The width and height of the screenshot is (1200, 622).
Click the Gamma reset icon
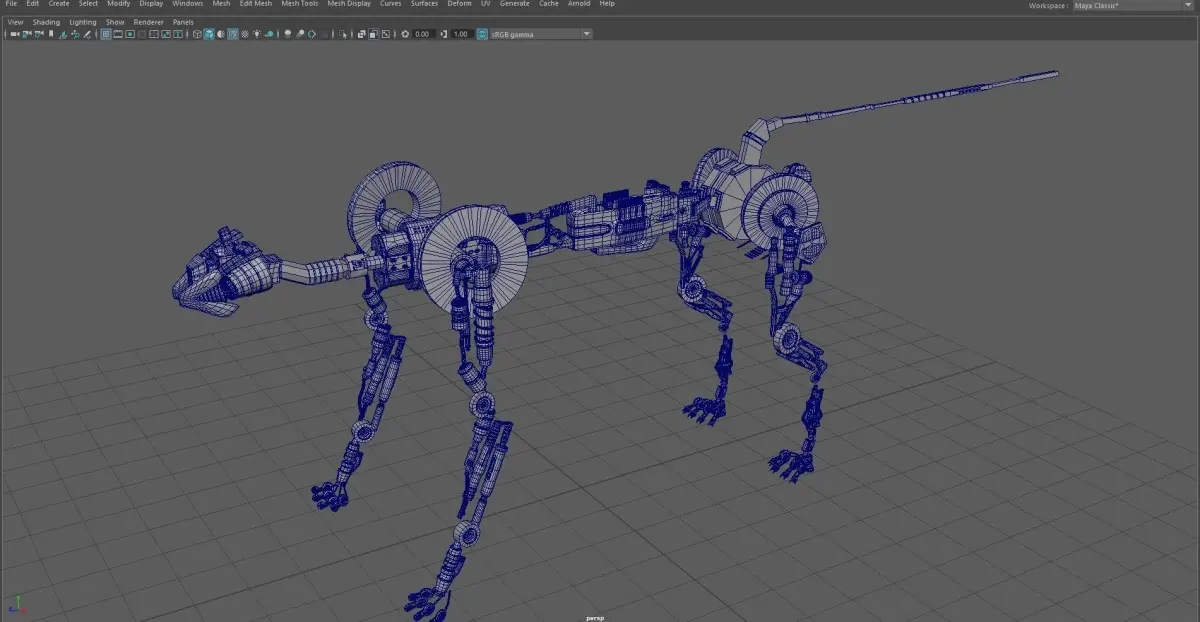(x=443, y=34)
